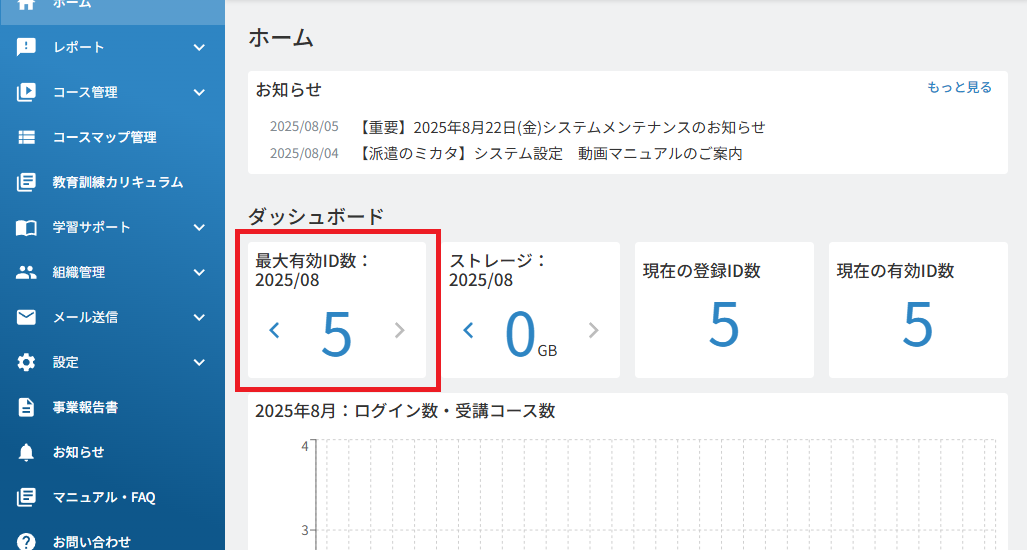
Task: Open 教育訓練カリキュラム in the sidebar
Action: coord(113,182)
